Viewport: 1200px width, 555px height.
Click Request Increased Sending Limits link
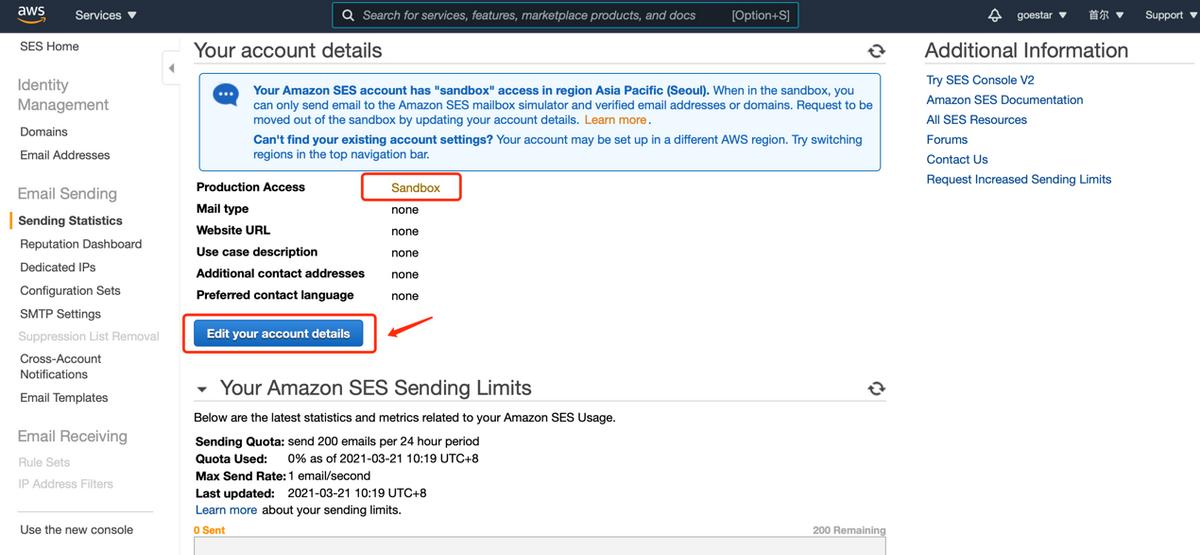coord(1019,180)
